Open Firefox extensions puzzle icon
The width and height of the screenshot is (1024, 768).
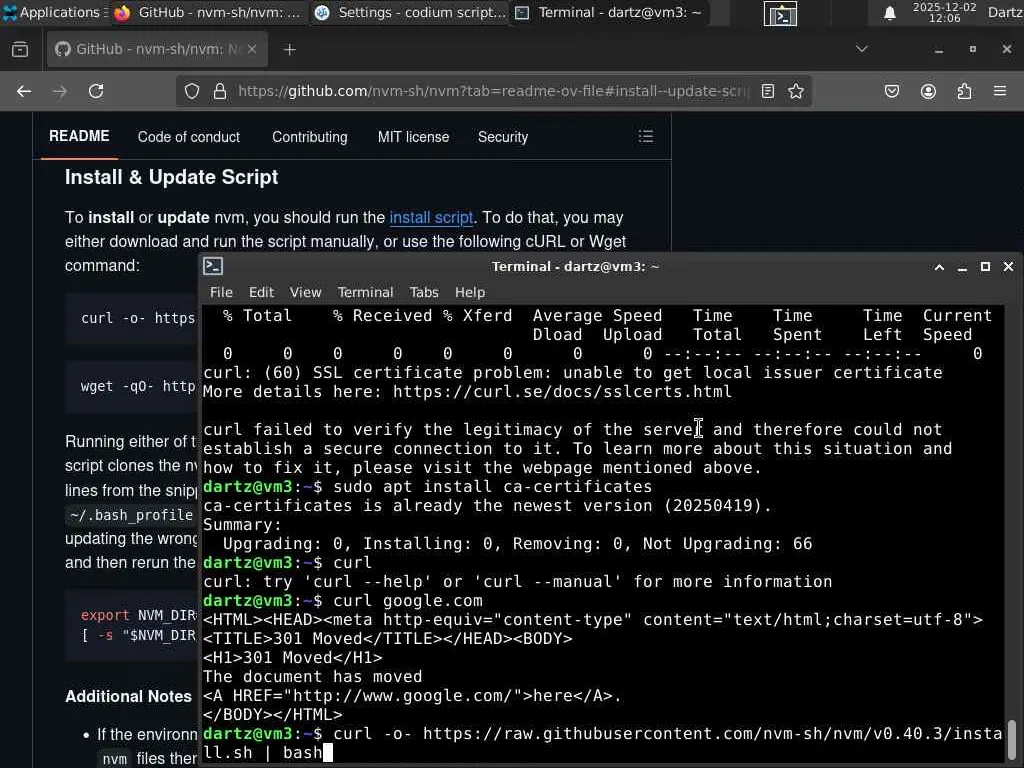click(964, 91)
